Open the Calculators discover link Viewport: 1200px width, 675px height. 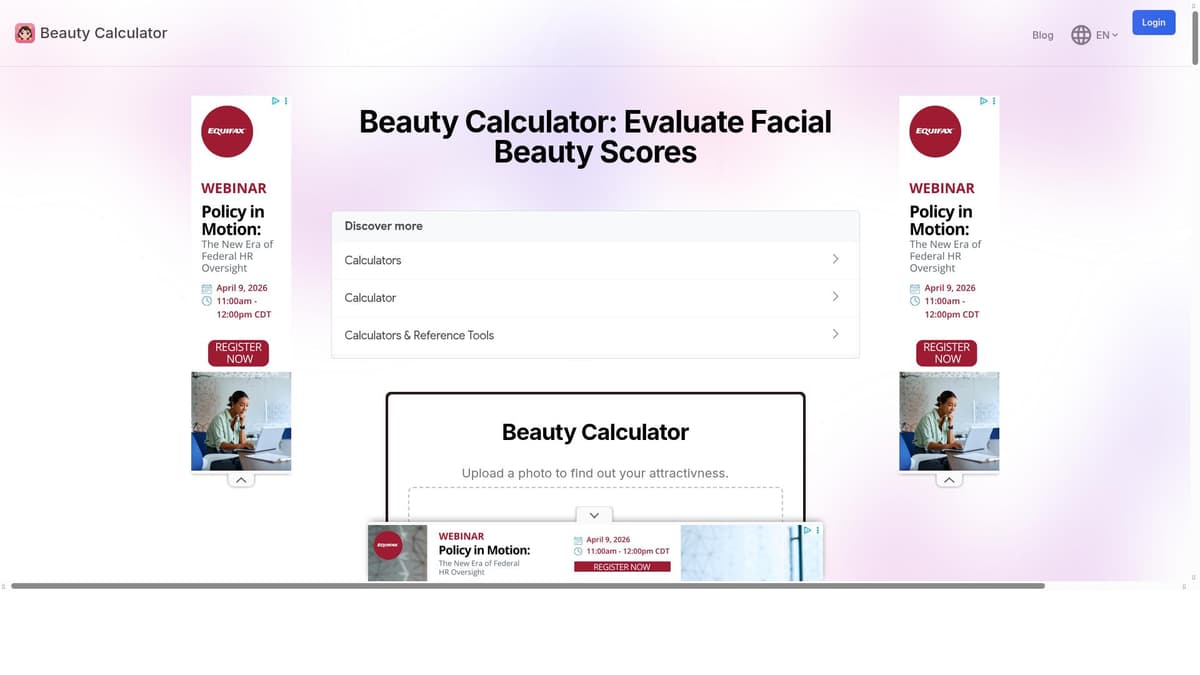[595, 260]
